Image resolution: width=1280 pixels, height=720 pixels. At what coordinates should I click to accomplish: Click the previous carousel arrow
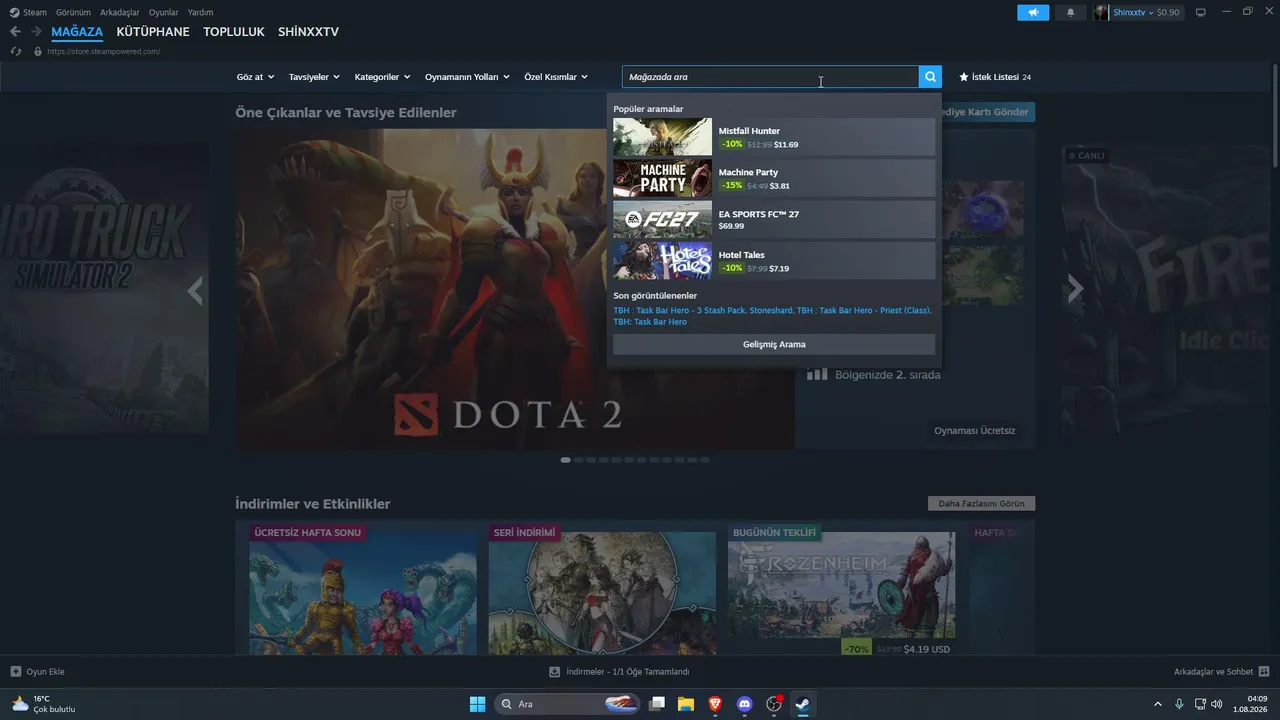[195, 290]
